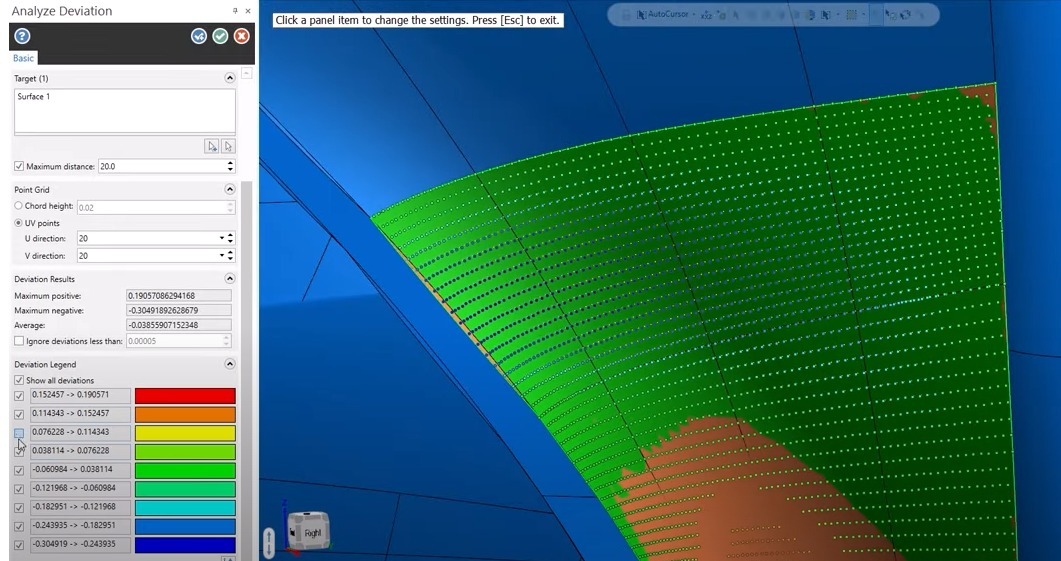Switch to the Basic tab
The image size is (1061, 561).
tap(23, 58)
